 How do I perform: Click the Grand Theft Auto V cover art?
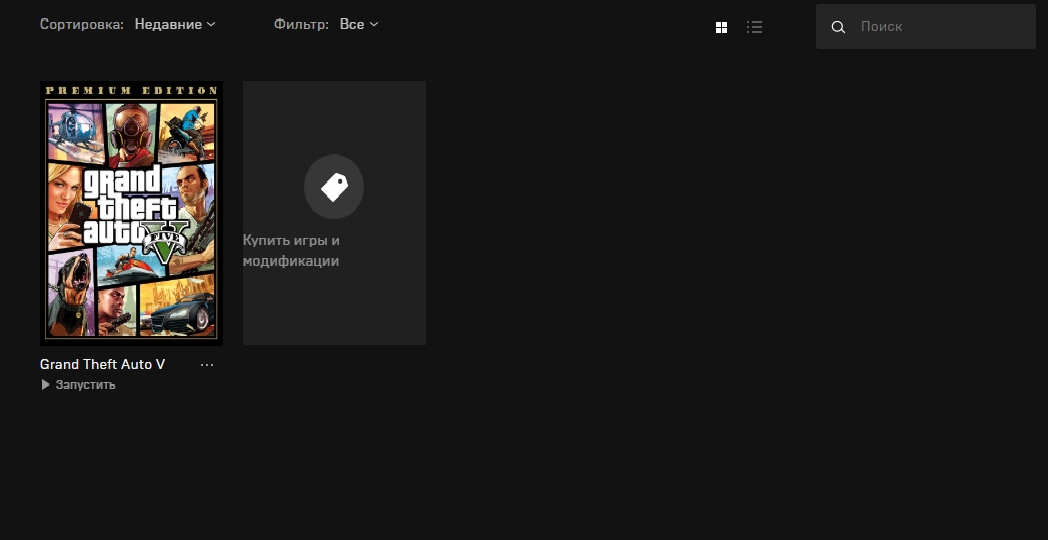[132, 213]
